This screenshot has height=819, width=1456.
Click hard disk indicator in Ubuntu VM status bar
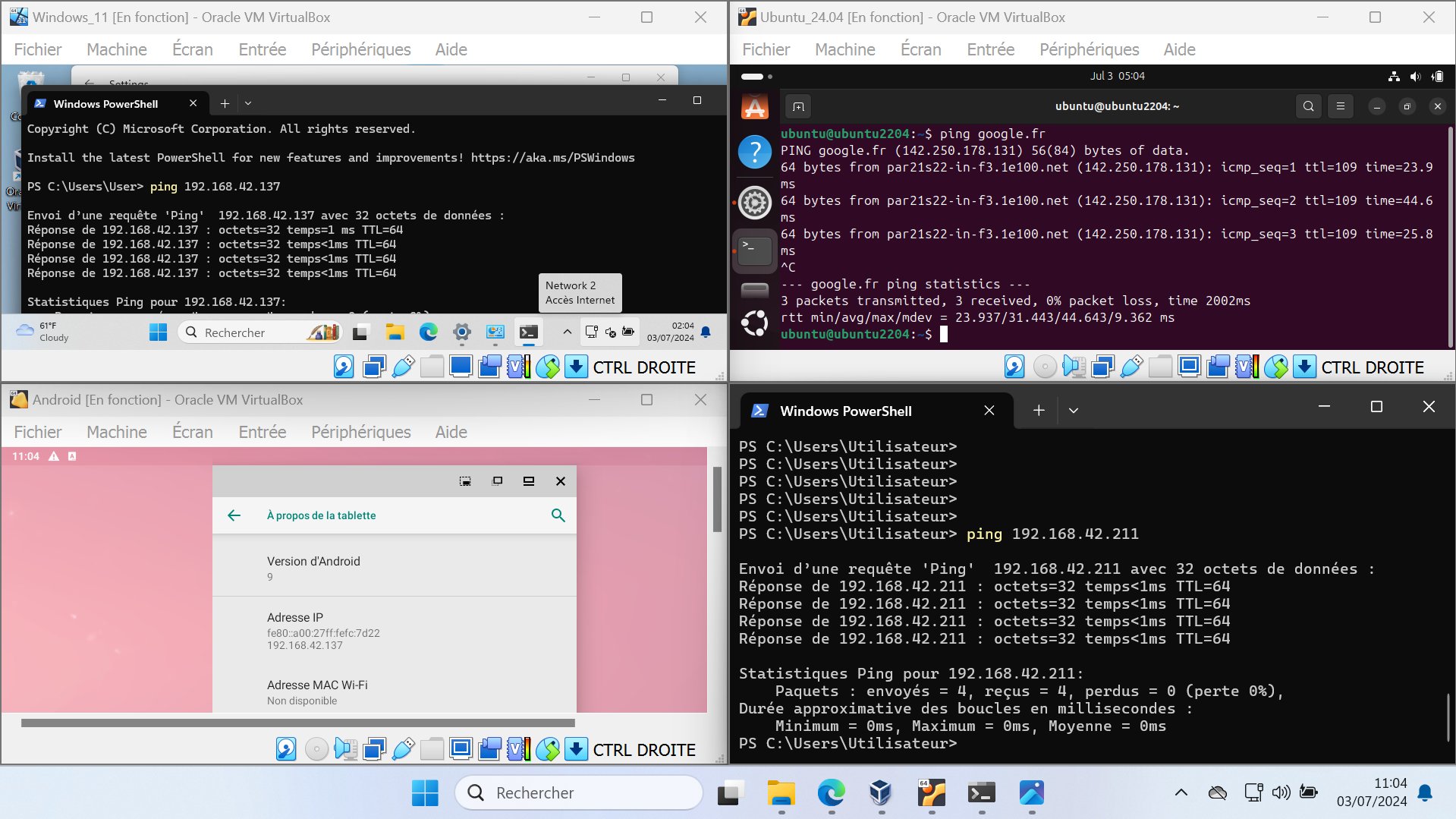(x=1014, y=367)
